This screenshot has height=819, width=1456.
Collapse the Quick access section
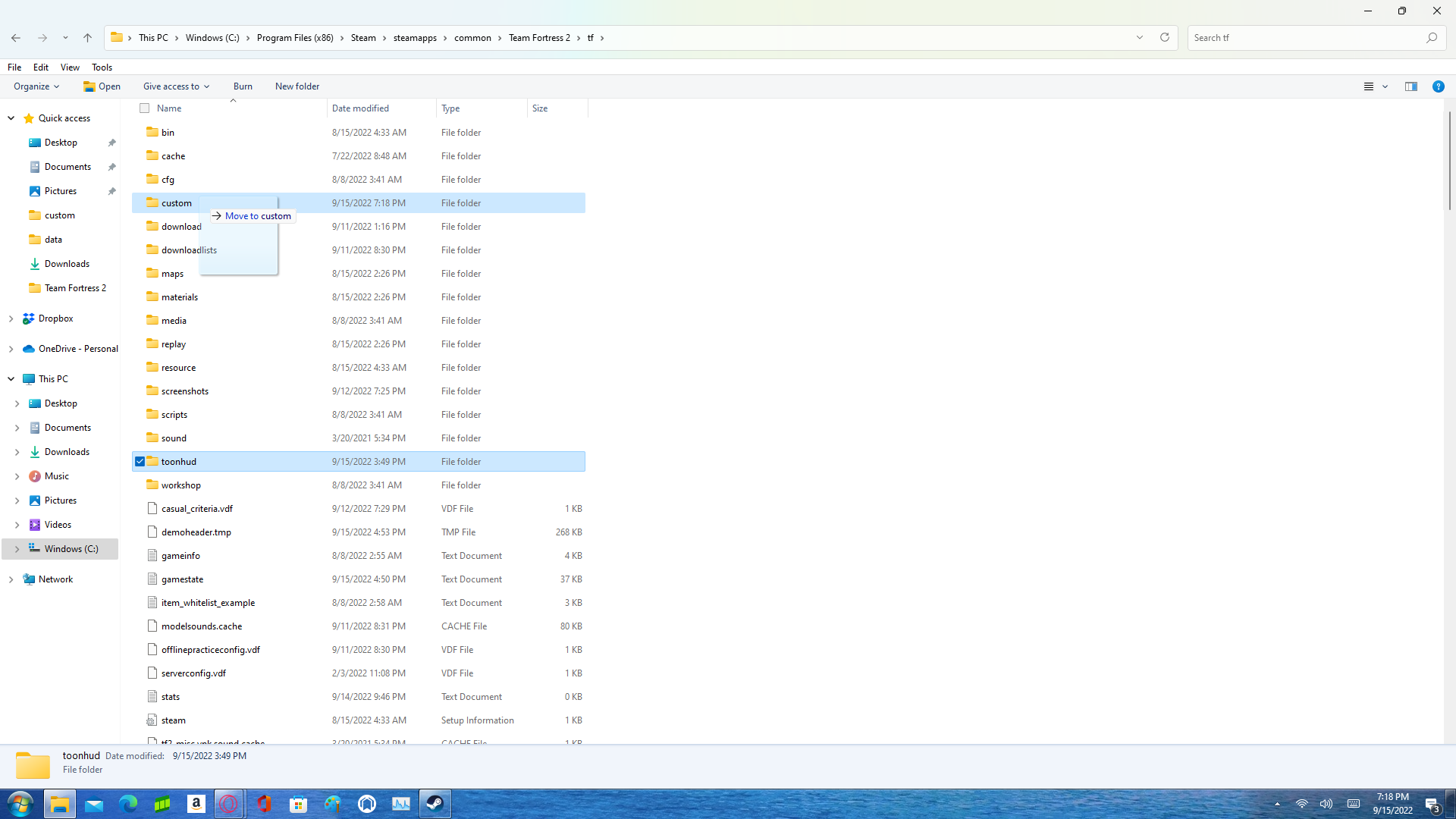(x=11, y=118)
